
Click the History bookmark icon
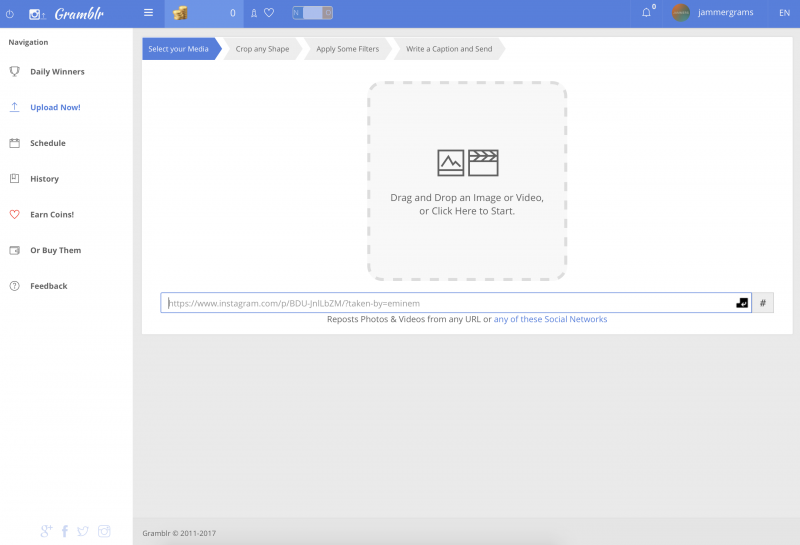15,179
